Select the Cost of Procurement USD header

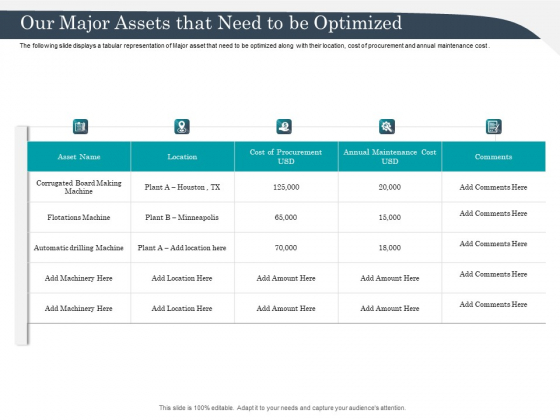coord(286,156)
